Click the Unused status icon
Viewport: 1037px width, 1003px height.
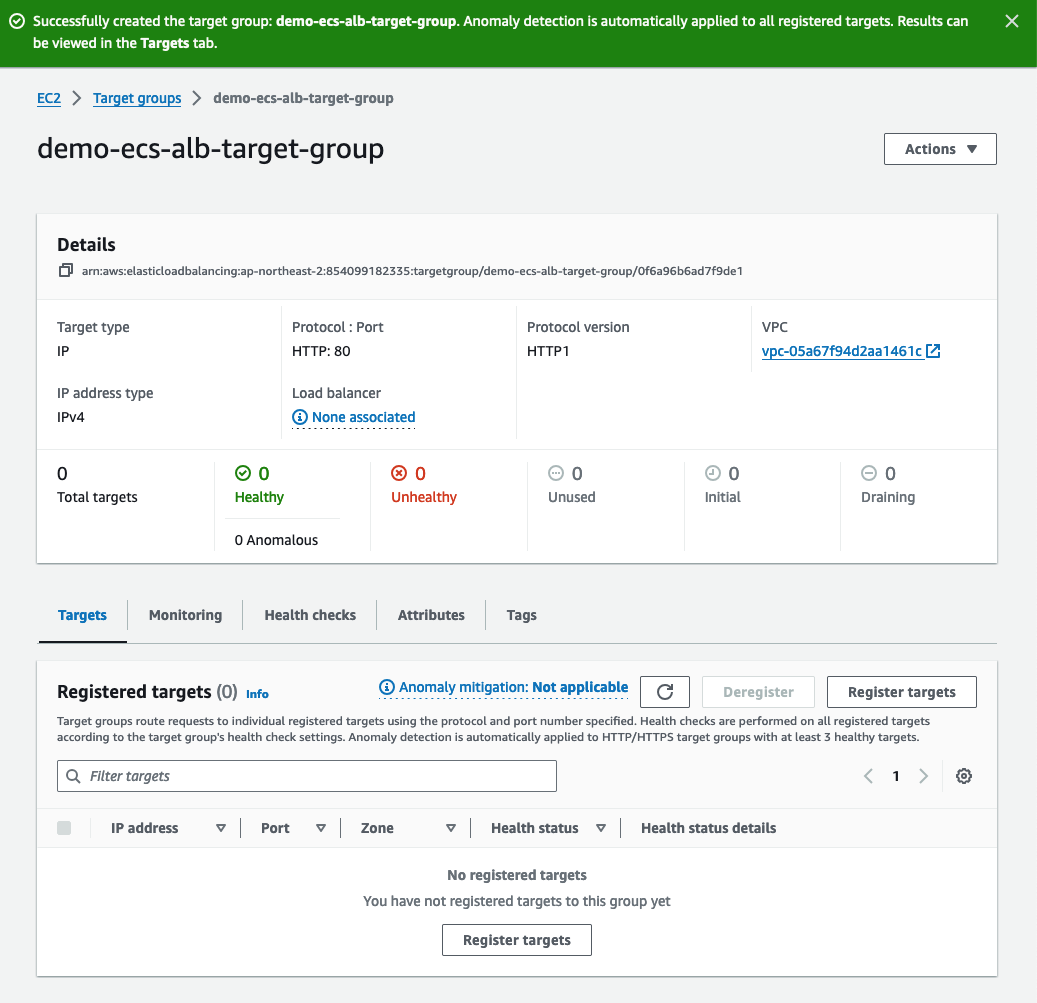click(556, 473)
